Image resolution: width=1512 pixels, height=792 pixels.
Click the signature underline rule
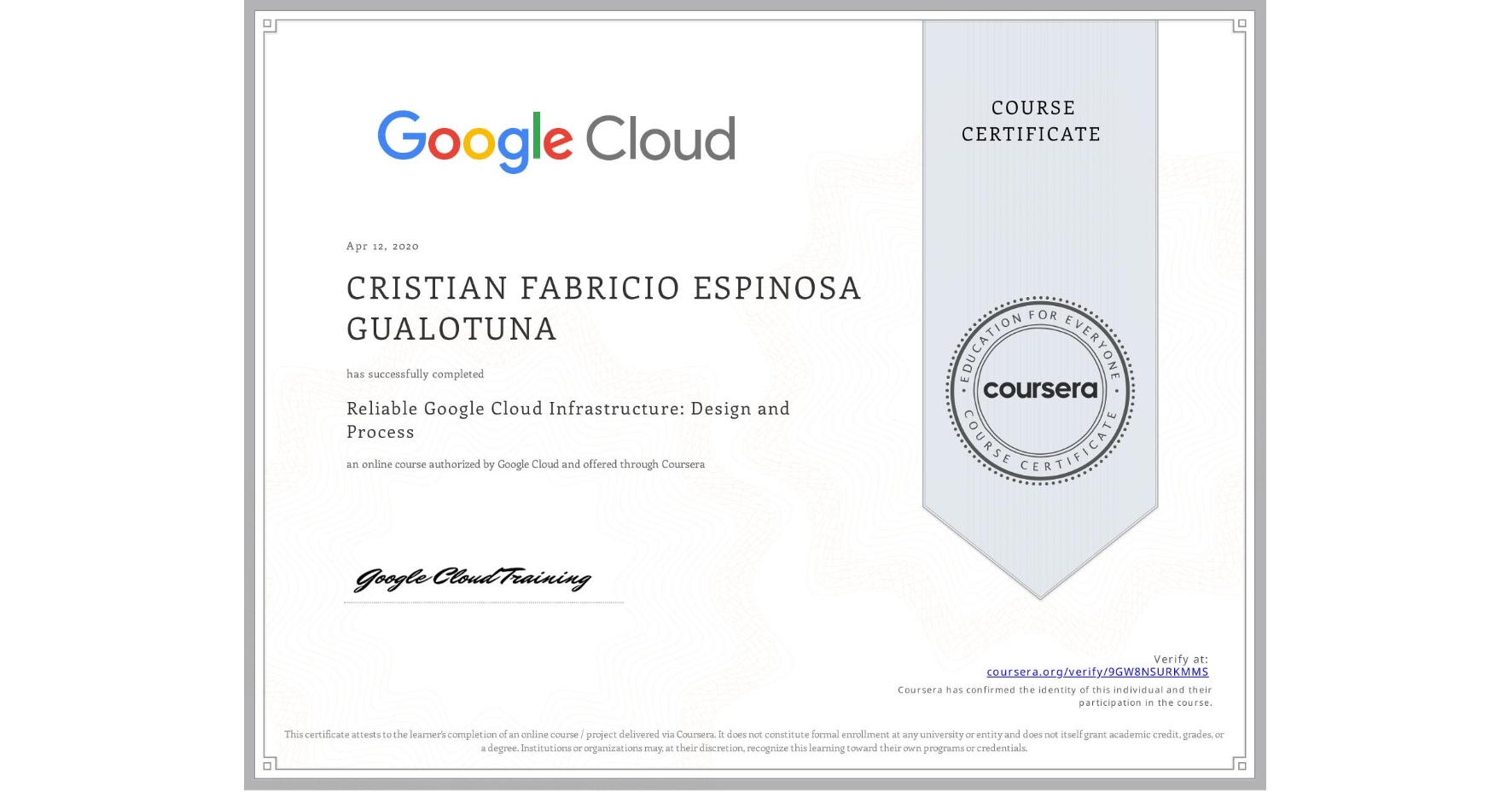click(484, 600)
